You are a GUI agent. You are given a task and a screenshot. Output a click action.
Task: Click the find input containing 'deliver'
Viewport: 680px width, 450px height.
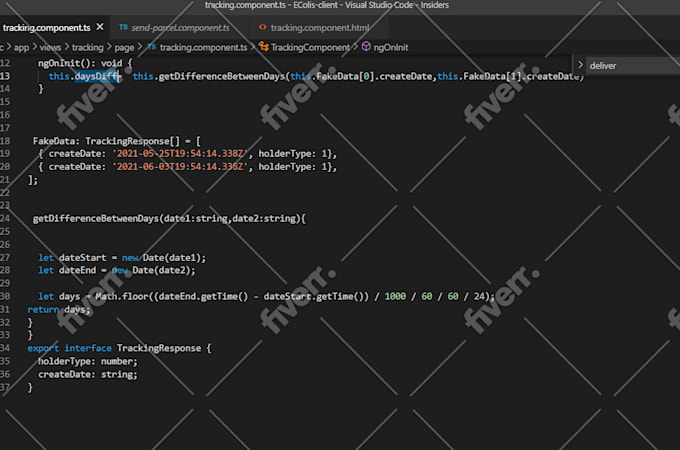633,65
